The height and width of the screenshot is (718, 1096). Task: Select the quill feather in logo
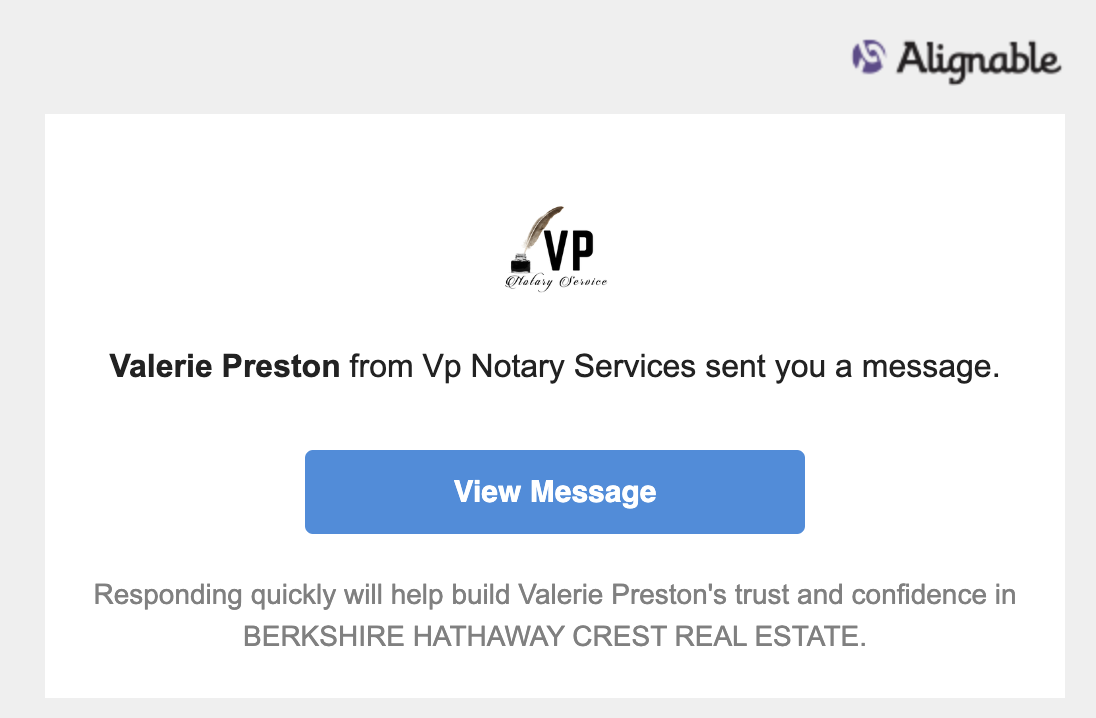click(542, 230)
